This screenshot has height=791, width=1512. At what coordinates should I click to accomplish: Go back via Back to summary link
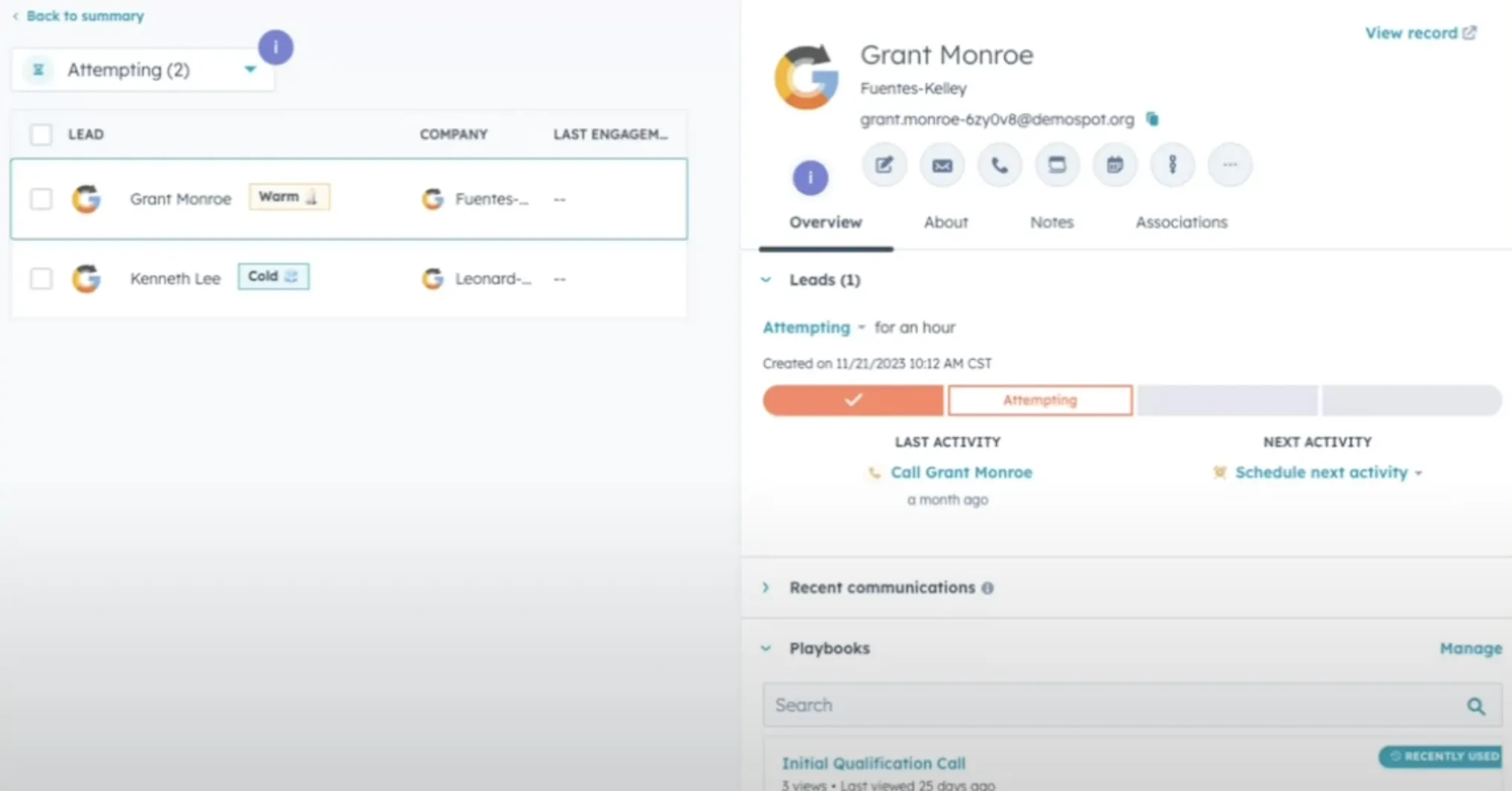coord(79,16)
